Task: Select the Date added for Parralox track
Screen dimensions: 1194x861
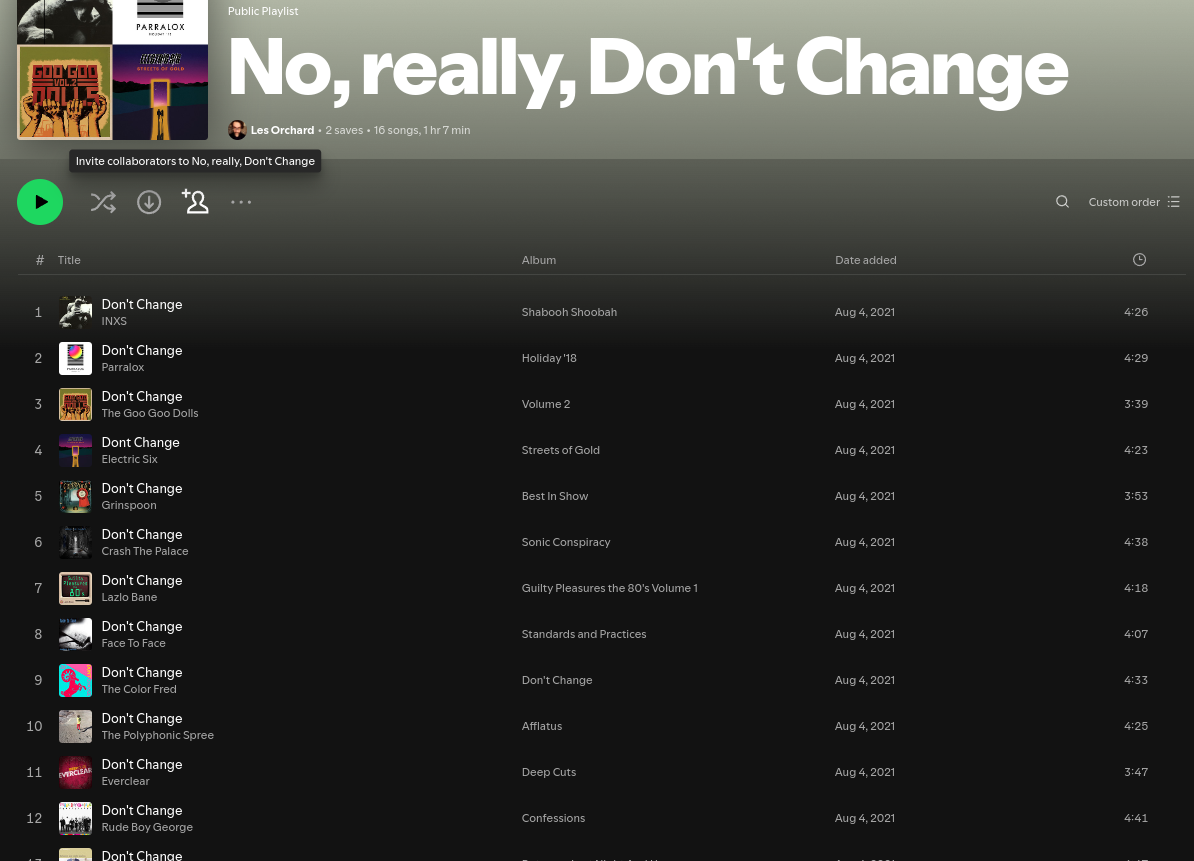Action: 865,358
